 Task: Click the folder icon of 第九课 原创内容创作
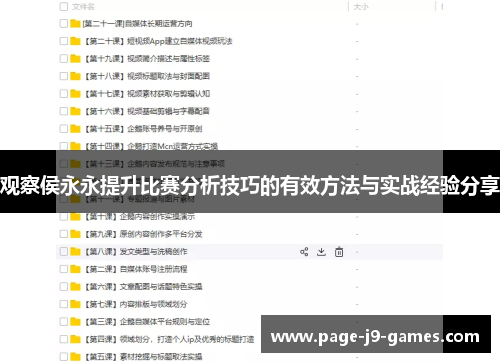[75, 234]
